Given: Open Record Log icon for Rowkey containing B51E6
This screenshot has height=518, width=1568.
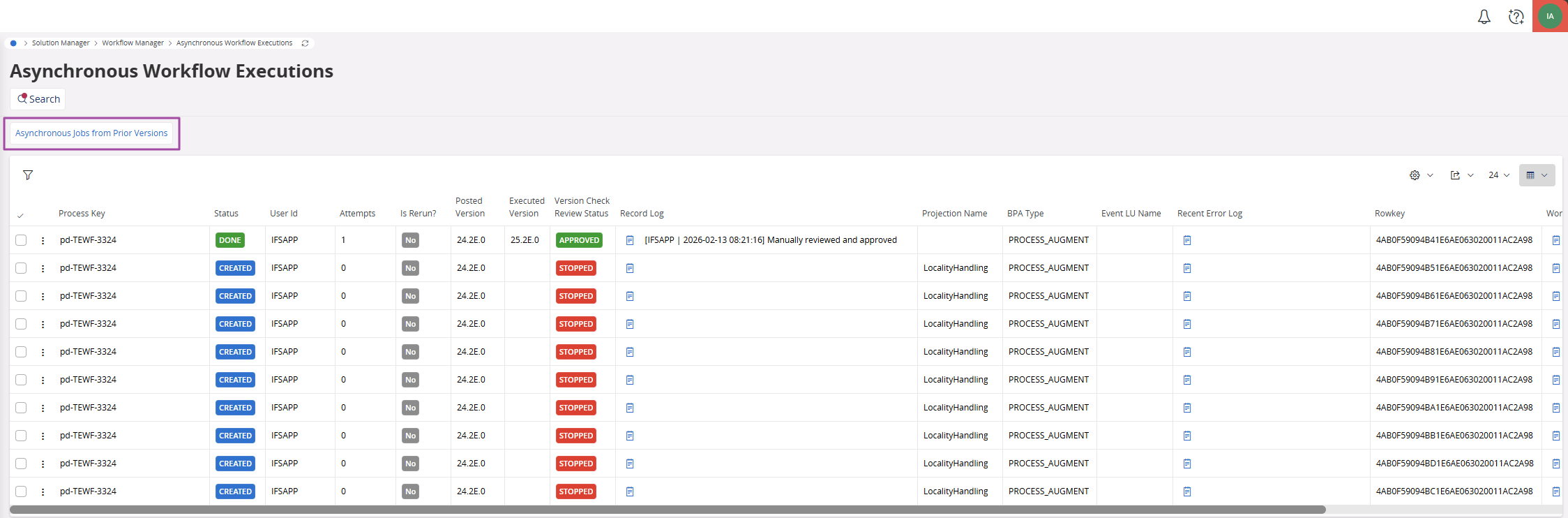Looking at the screenshot, I should (630, 268).
